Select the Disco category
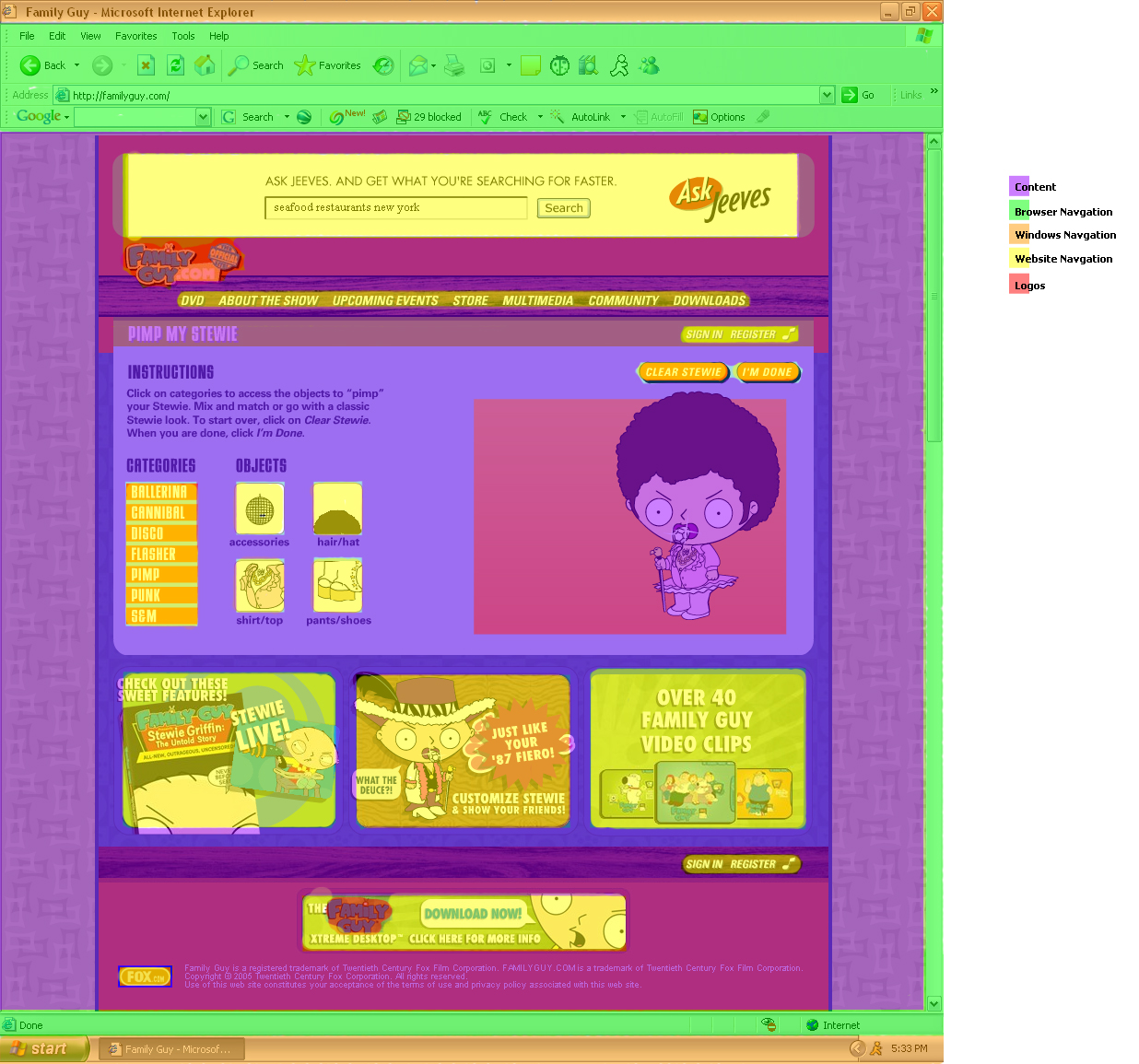The image size is (1139, 1064). tap(161, 533)
